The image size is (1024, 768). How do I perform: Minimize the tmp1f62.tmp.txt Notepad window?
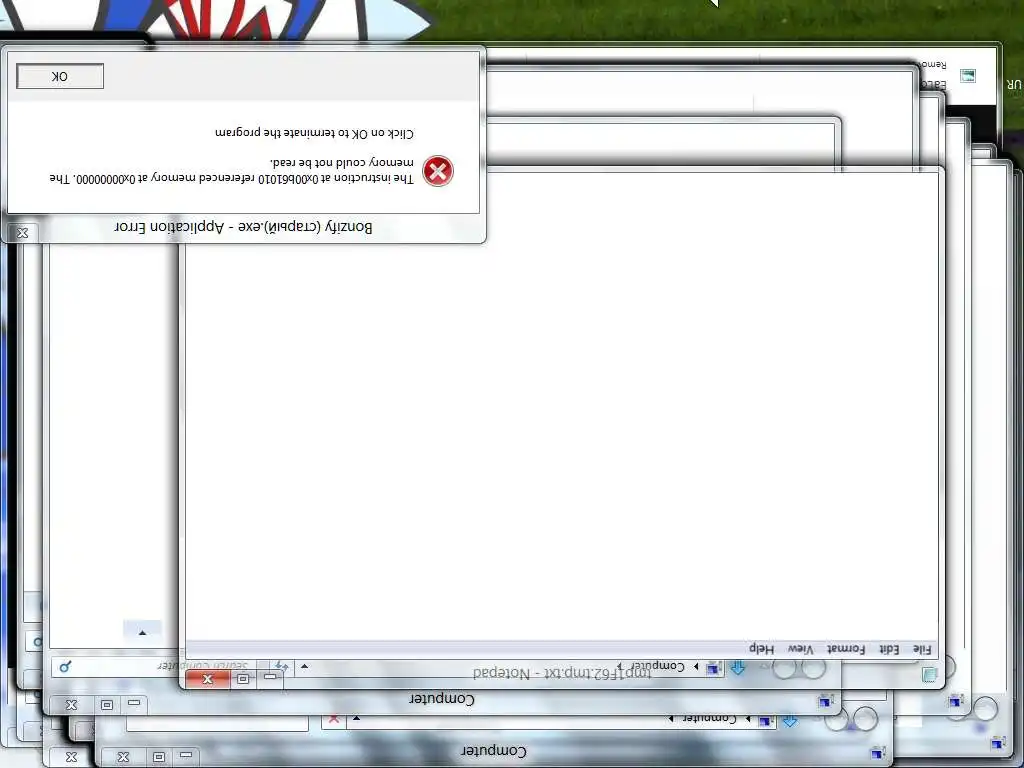[x=270, y=678]
